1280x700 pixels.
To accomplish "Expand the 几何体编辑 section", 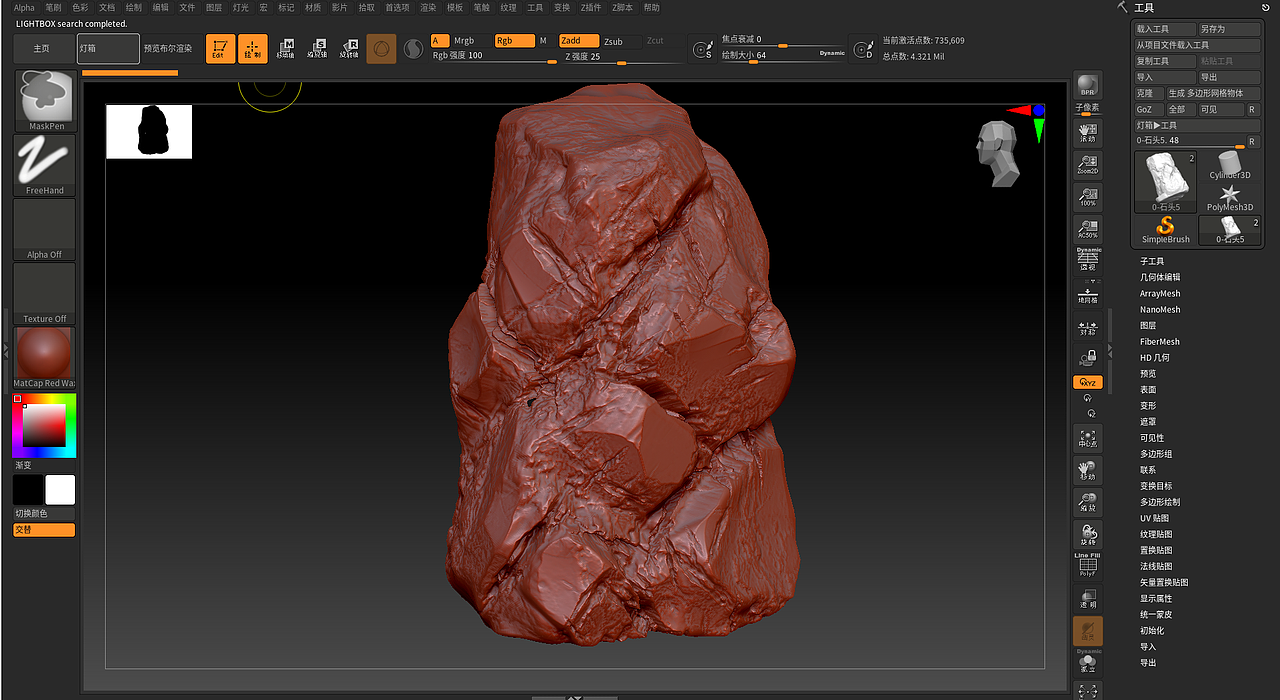I will tap(1160, 277).
